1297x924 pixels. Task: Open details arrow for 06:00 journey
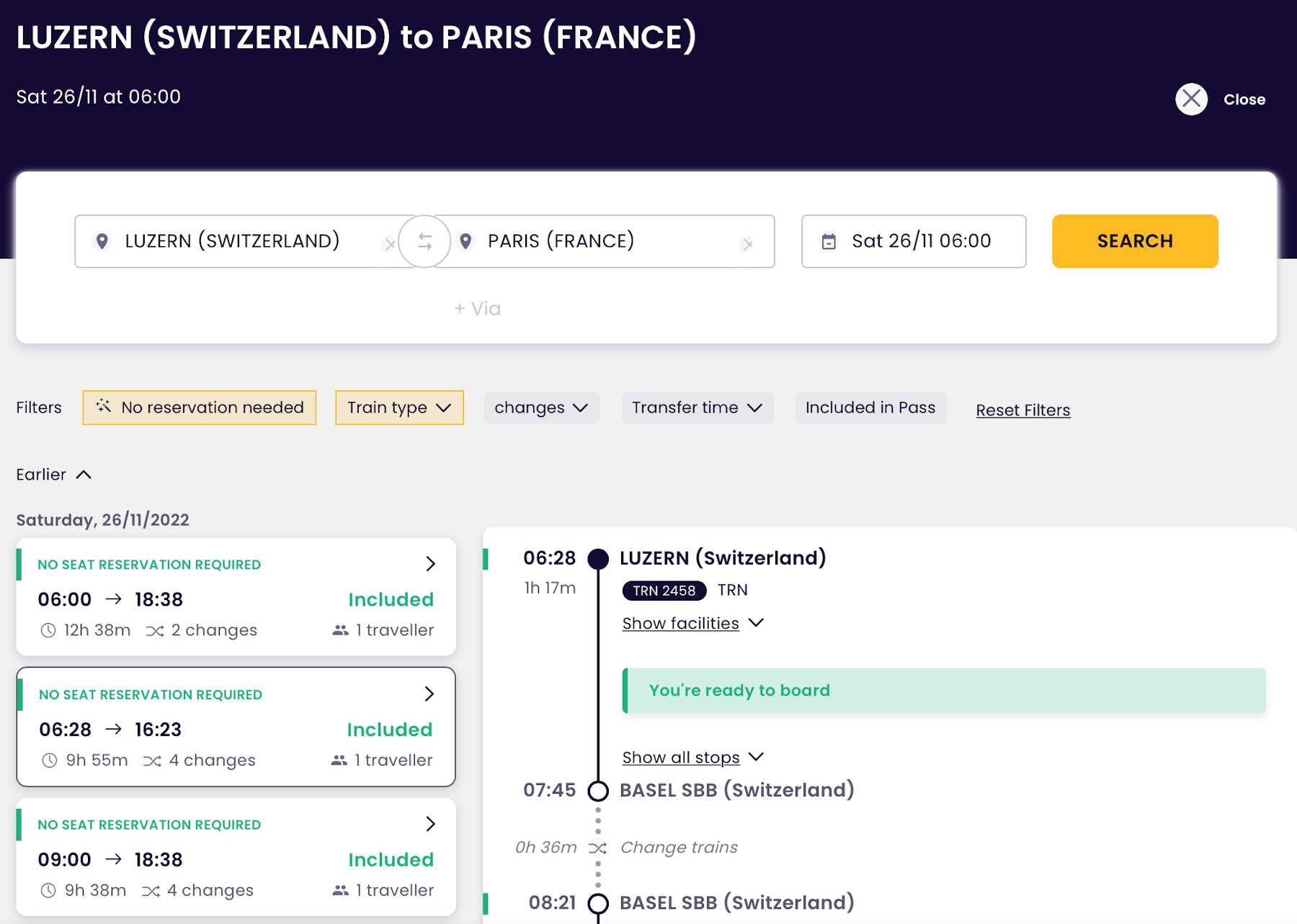point(430,564)
